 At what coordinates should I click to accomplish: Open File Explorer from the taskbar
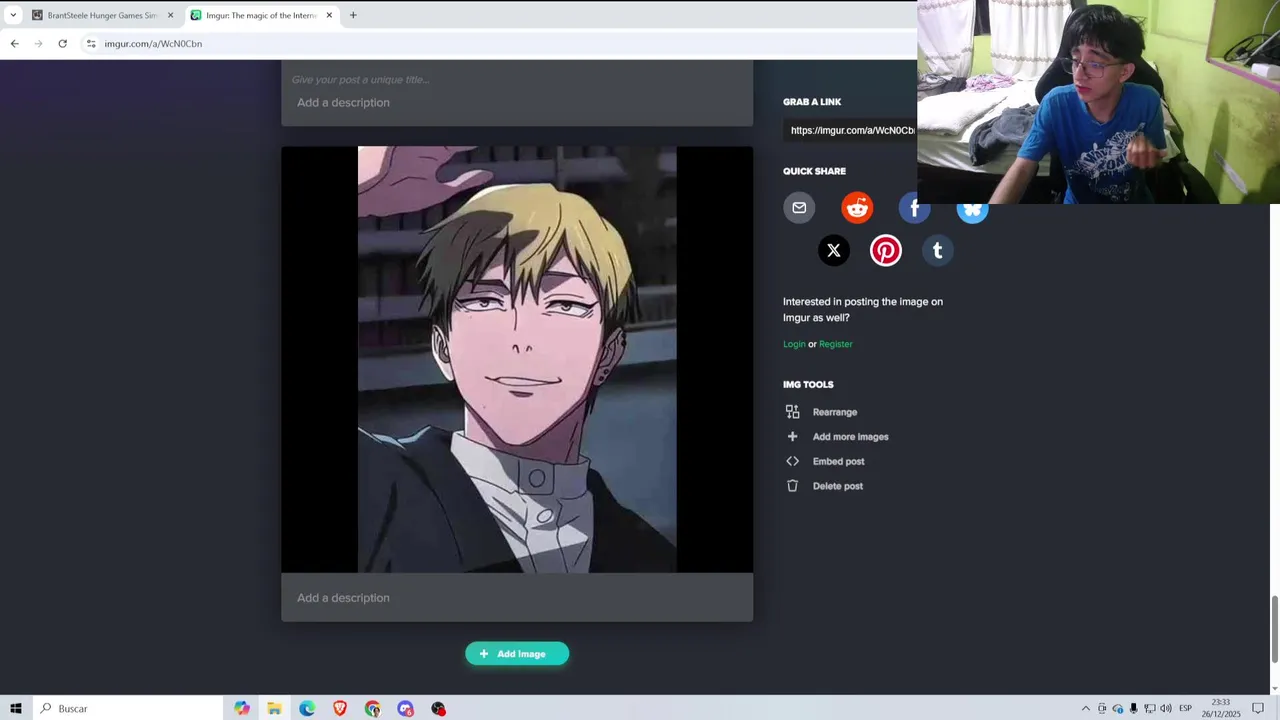274,708
